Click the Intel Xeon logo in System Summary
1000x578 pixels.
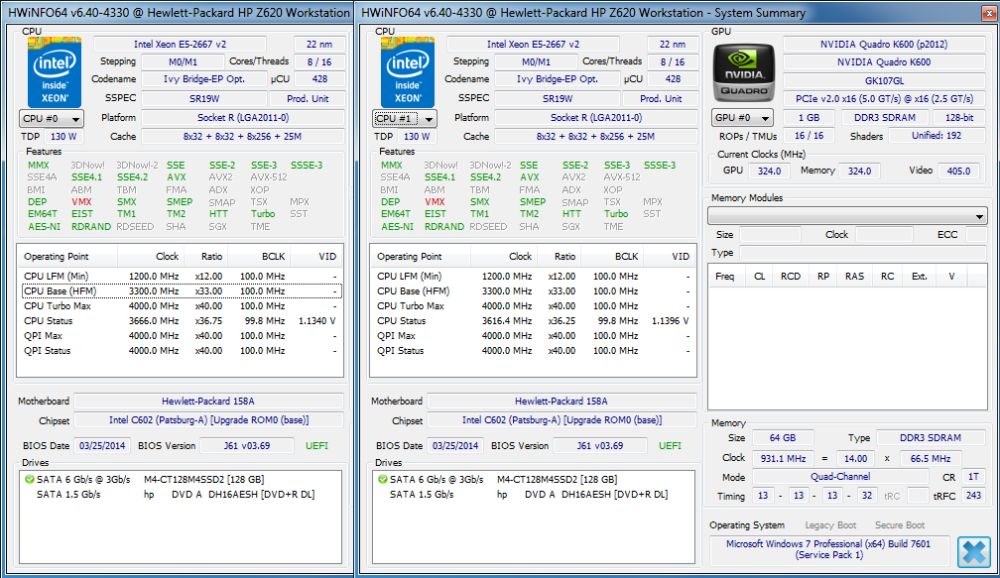[x=408, y=71]
